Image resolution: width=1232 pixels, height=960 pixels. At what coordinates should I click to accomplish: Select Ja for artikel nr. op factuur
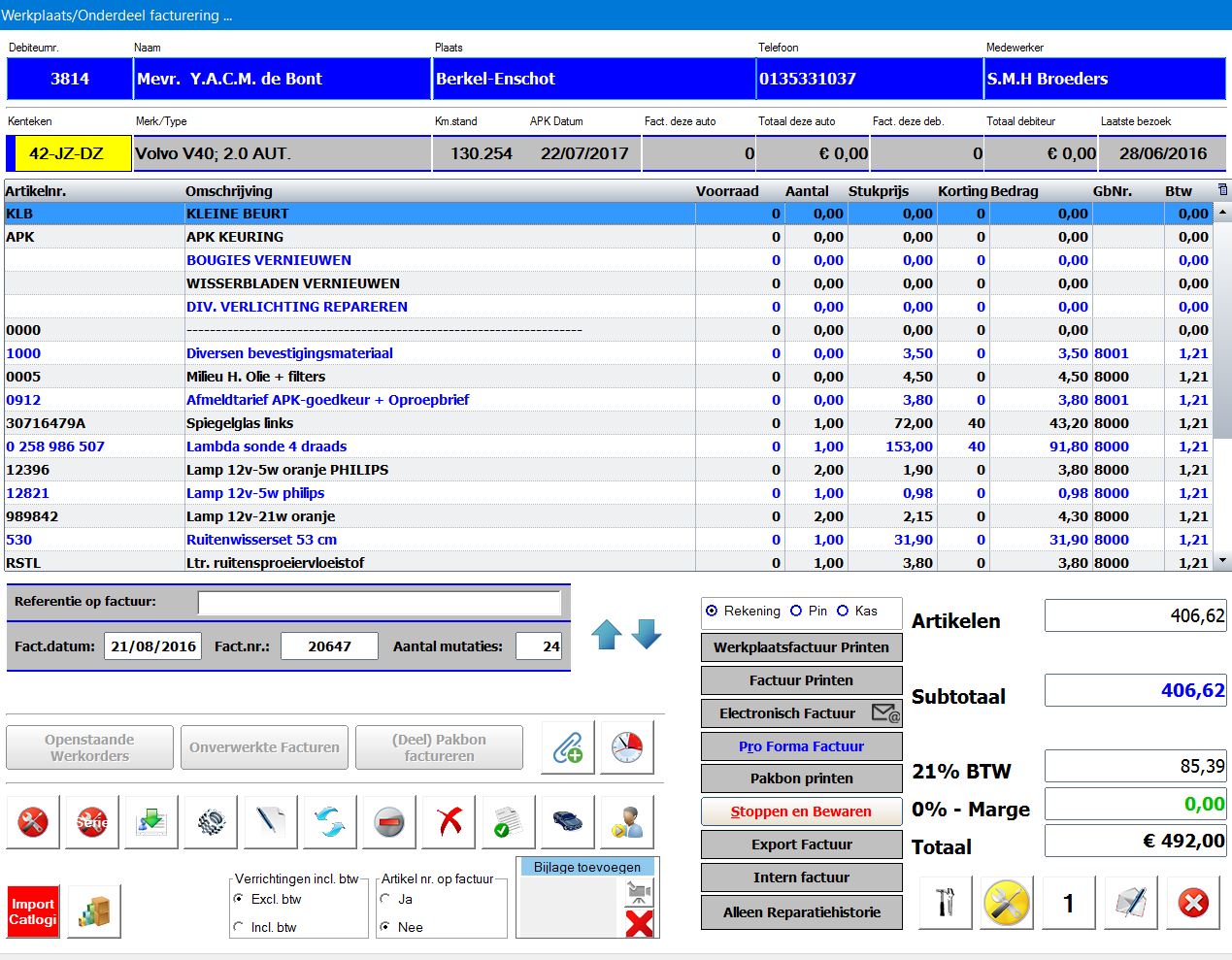click(x=385, y=899)
